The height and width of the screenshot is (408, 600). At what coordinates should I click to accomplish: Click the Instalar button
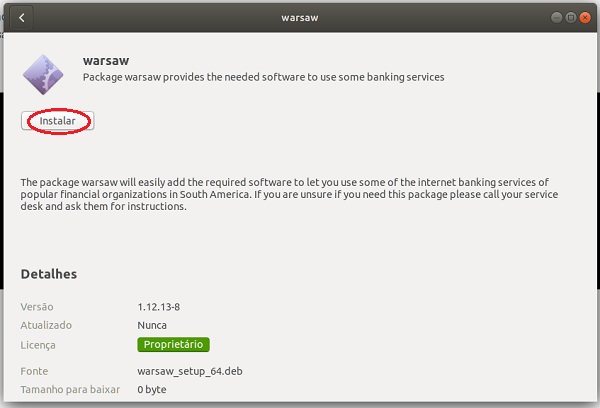[x=57, y=121]
